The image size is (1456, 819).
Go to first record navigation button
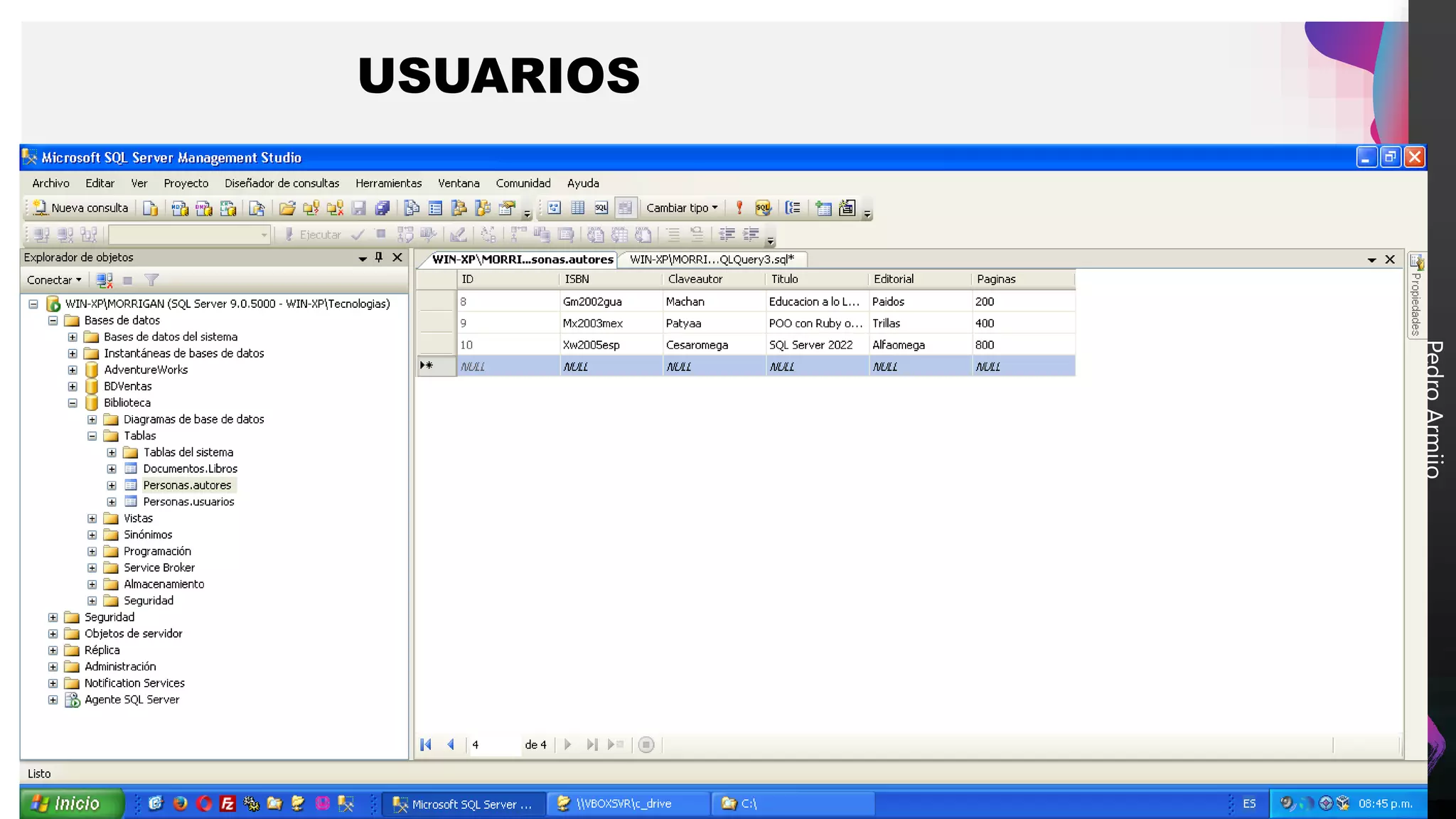click(x=426, y=744)
